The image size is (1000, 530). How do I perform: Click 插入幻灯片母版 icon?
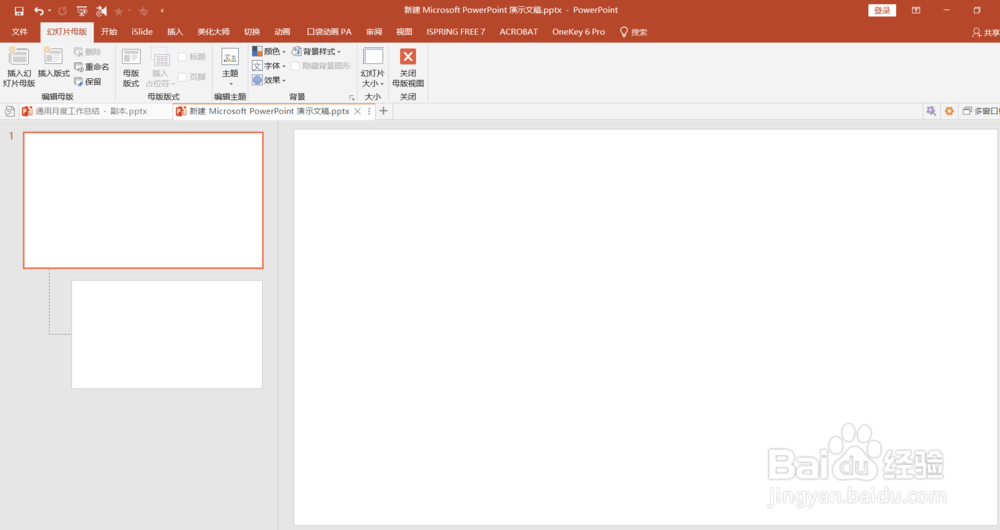click(x=18, y=67)
